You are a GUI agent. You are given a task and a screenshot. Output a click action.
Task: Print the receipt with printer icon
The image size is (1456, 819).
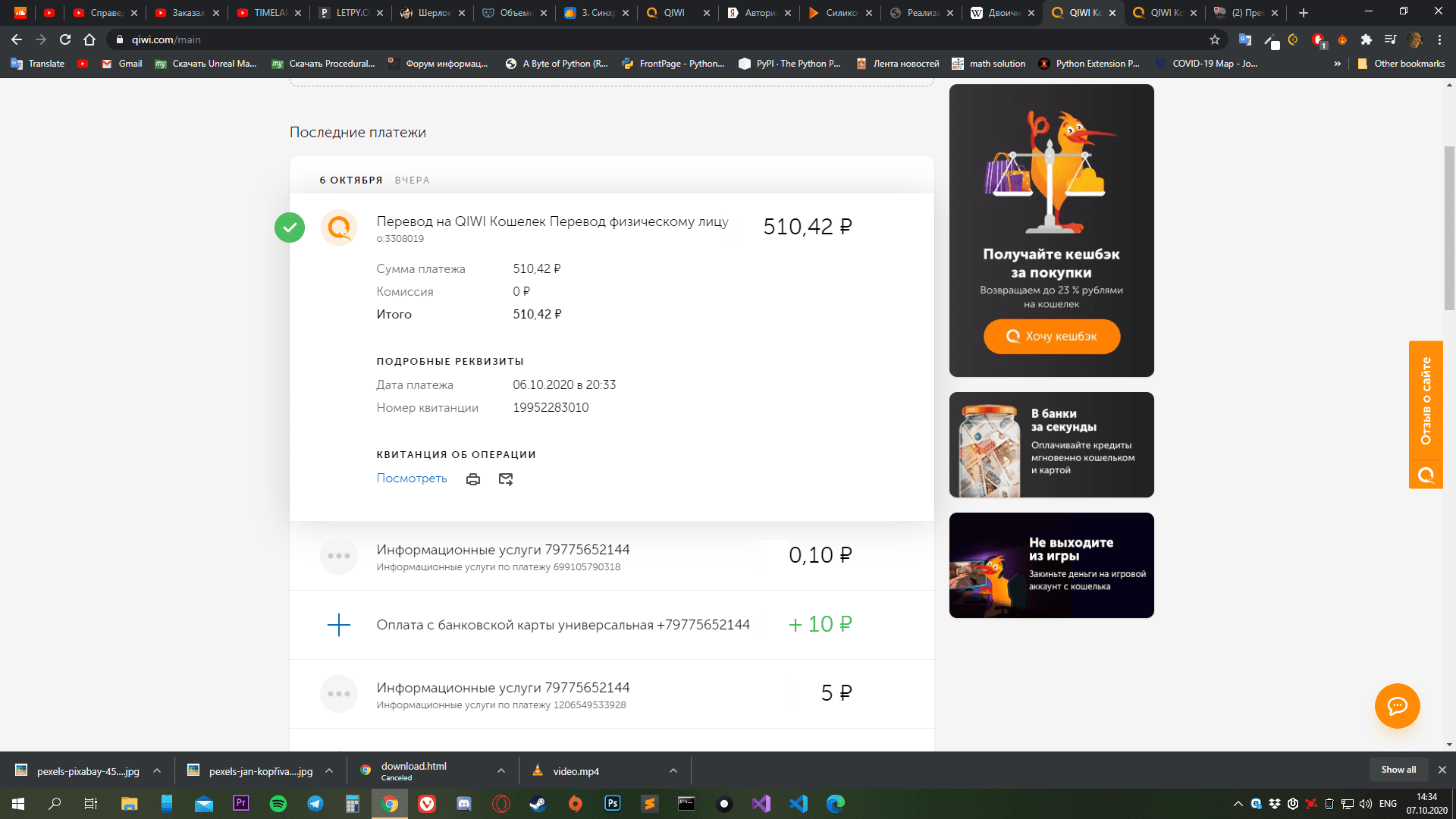pyautogui.click(x=473, y=479)
